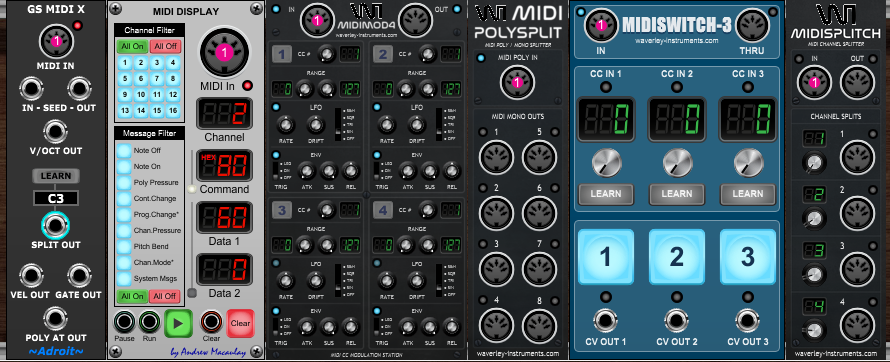
Task: Toggle the System Msgs message filter
Action: pyautogui.click(x=124, y=279)
